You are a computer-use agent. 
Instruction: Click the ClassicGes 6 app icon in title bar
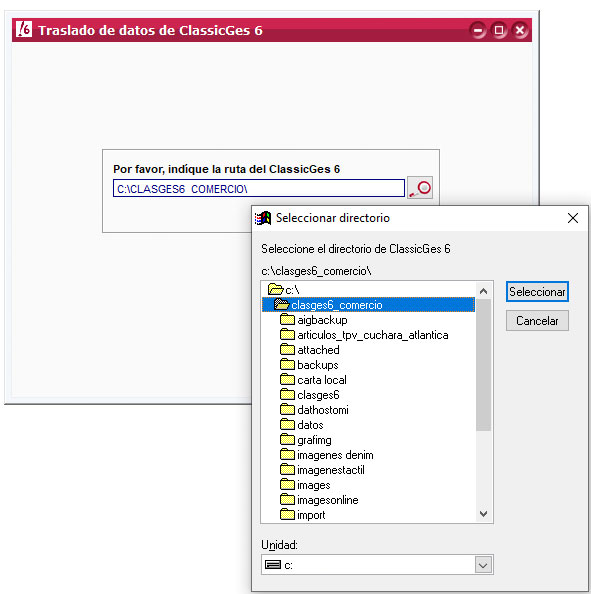tap(24, 30)
